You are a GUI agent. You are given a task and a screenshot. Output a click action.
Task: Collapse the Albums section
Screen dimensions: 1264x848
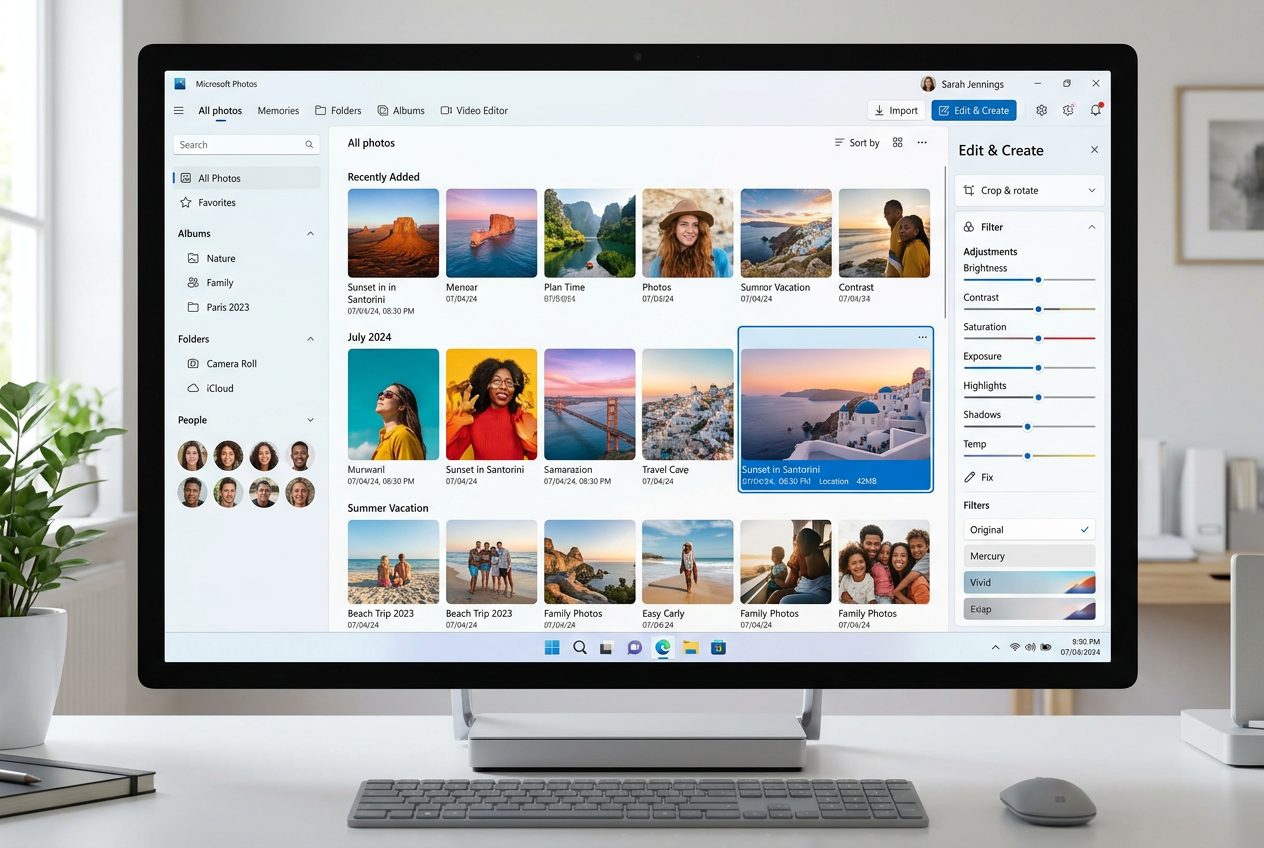(310, 234)
